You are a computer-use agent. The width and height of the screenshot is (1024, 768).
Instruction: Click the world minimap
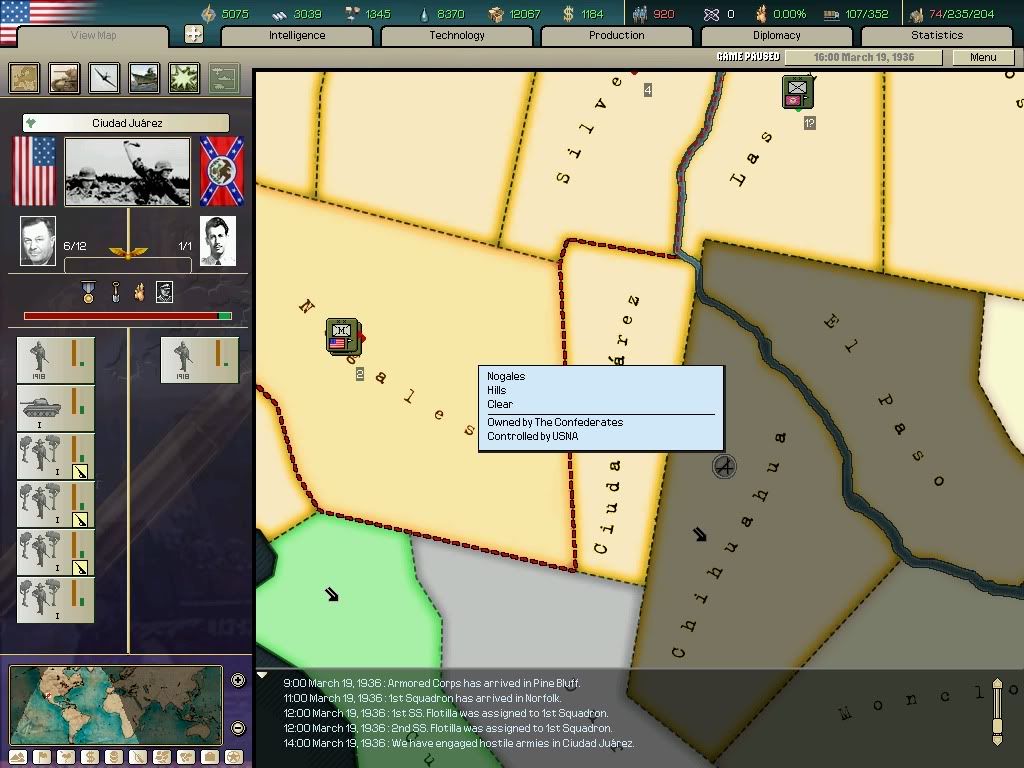pos(116,705)
